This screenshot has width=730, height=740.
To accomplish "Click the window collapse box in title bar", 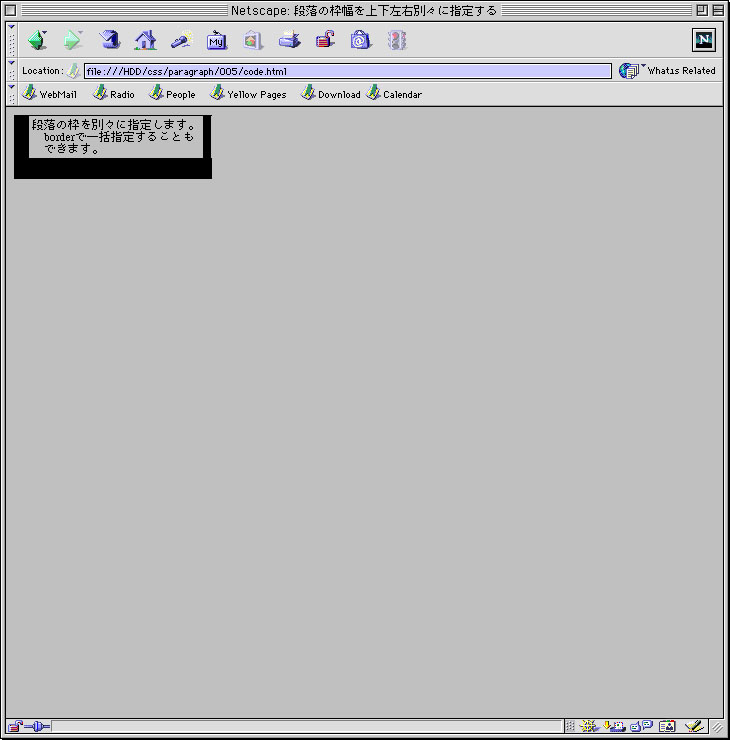I will point(718,10).
